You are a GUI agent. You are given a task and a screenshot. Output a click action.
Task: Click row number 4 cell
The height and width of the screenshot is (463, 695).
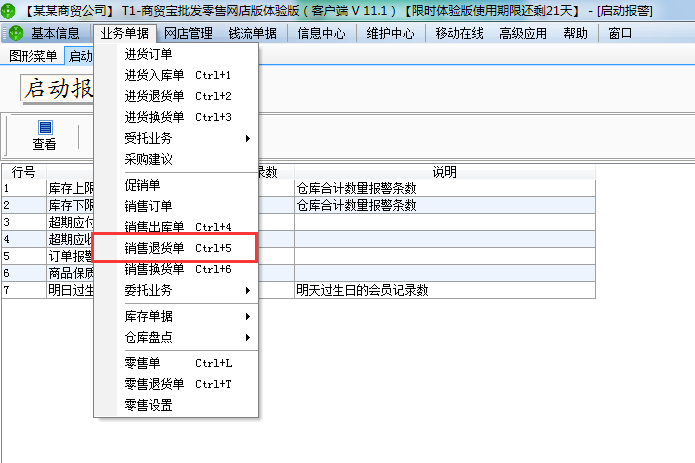pos(24,239)
